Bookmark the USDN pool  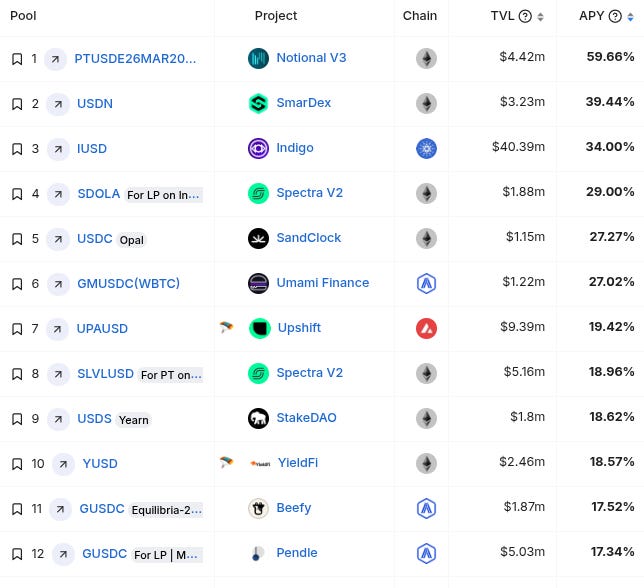click(17, 104)
